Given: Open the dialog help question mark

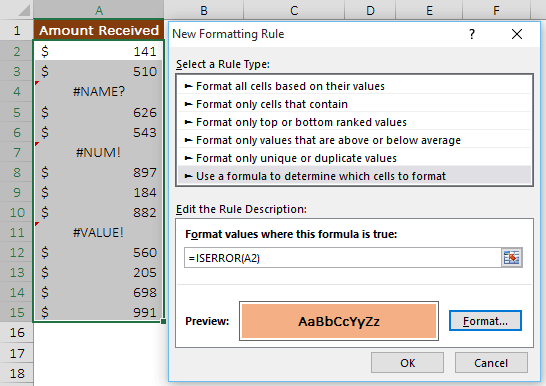Looking at the screenshot, I should 472,34.
